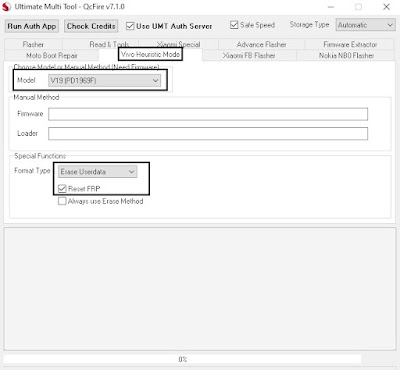Click the 0% progress bar
The image size is (400, 370).
[182, 359]
